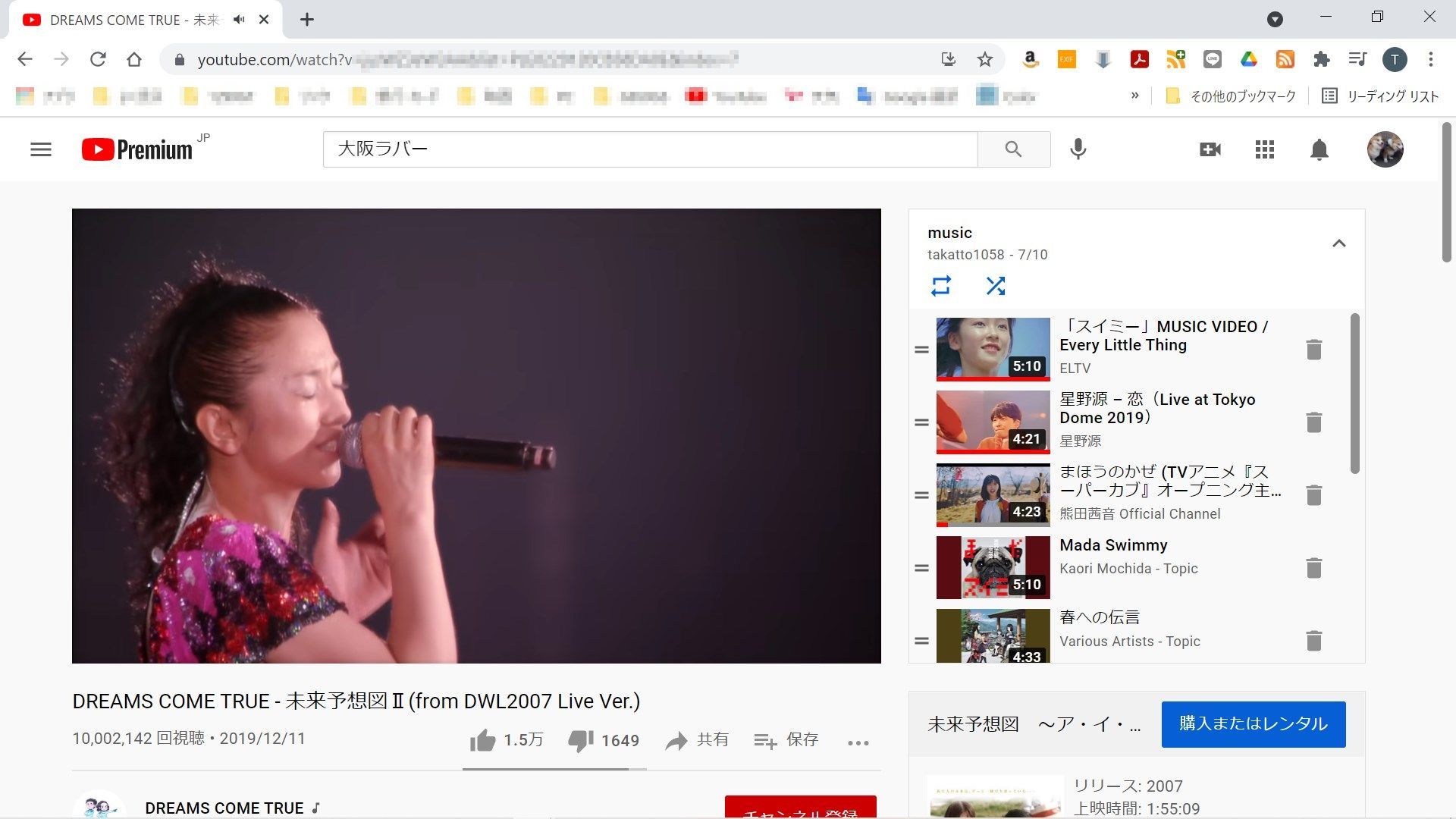Play the まほうのかぜ thumbnail
The width and height of the screenshot is (1456, 819).
click(993, 494)
